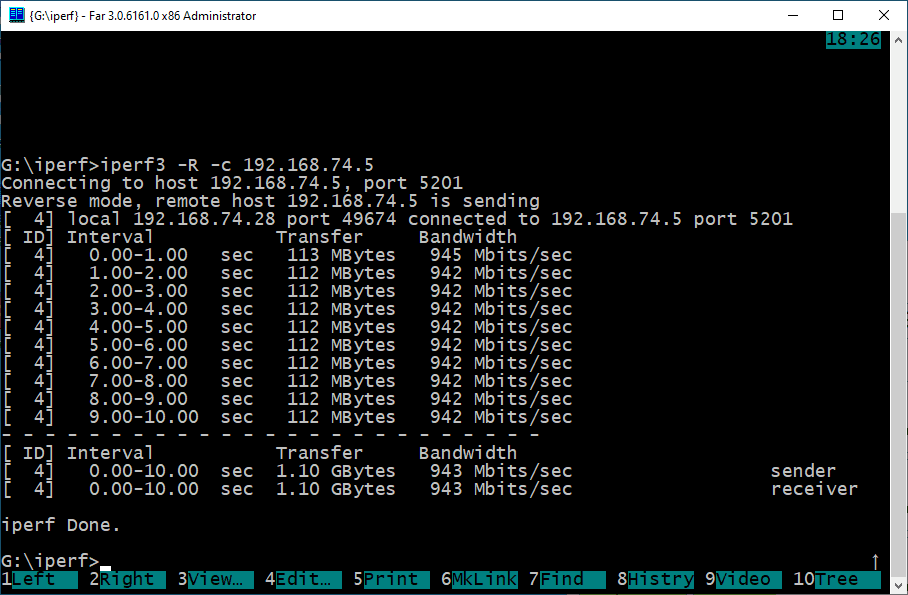Click the scrollbar down arrow

point(898,584)
